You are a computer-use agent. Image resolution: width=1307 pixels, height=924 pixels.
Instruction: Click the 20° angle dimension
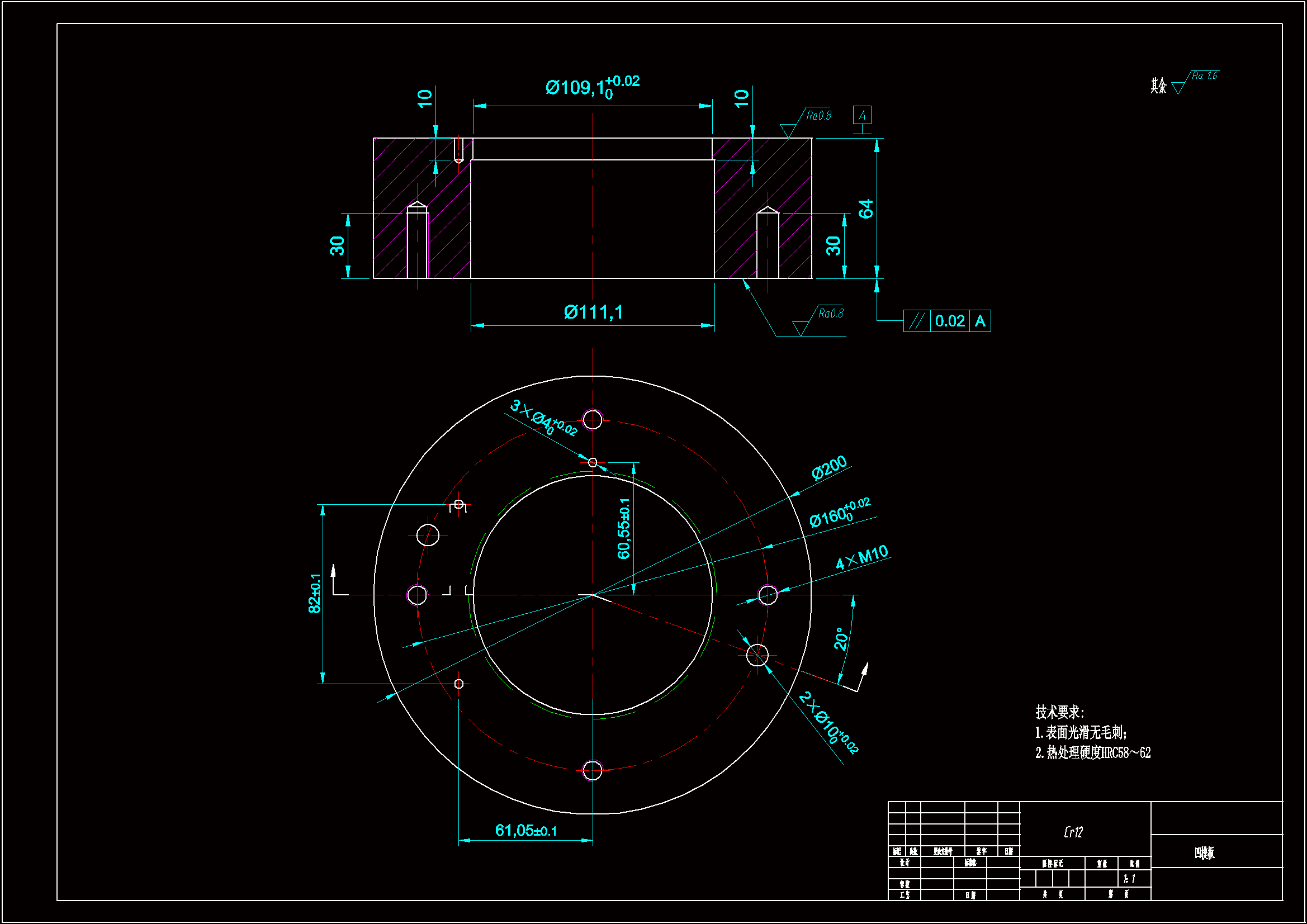click(841, 639)
